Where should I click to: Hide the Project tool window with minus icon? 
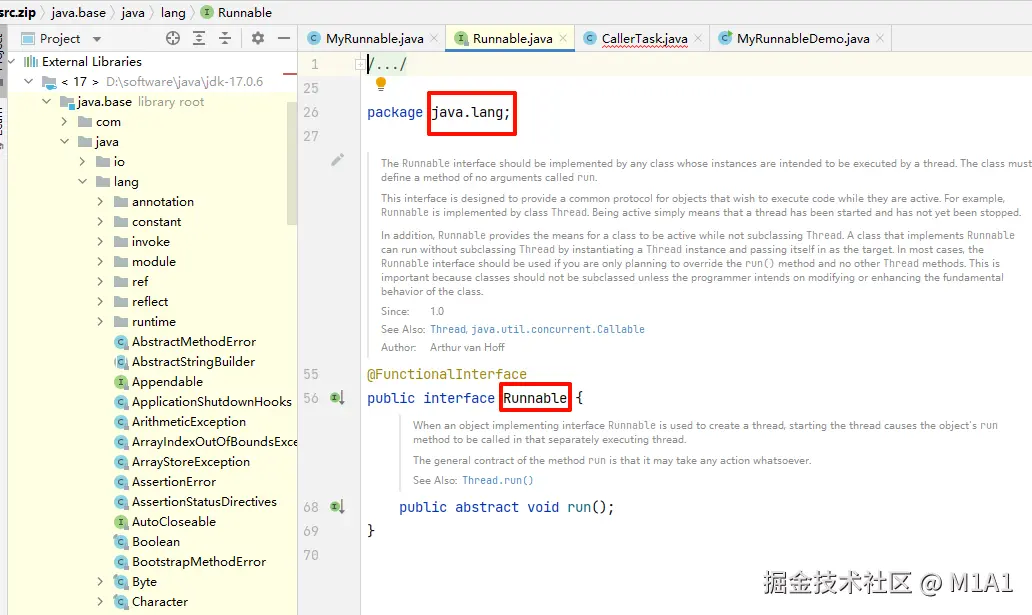(x=284, y=38)
